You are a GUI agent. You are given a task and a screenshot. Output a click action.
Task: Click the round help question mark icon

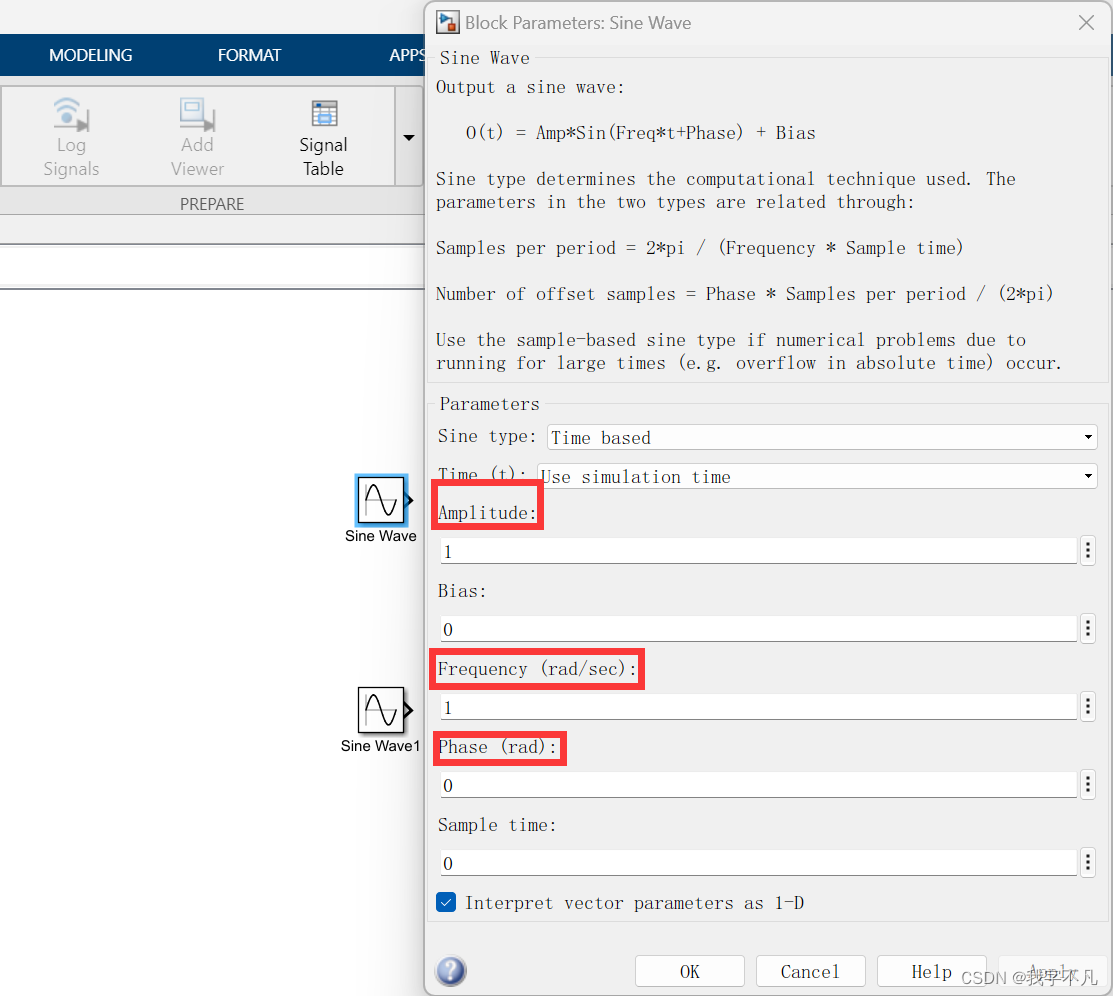(x=451, y=971)
